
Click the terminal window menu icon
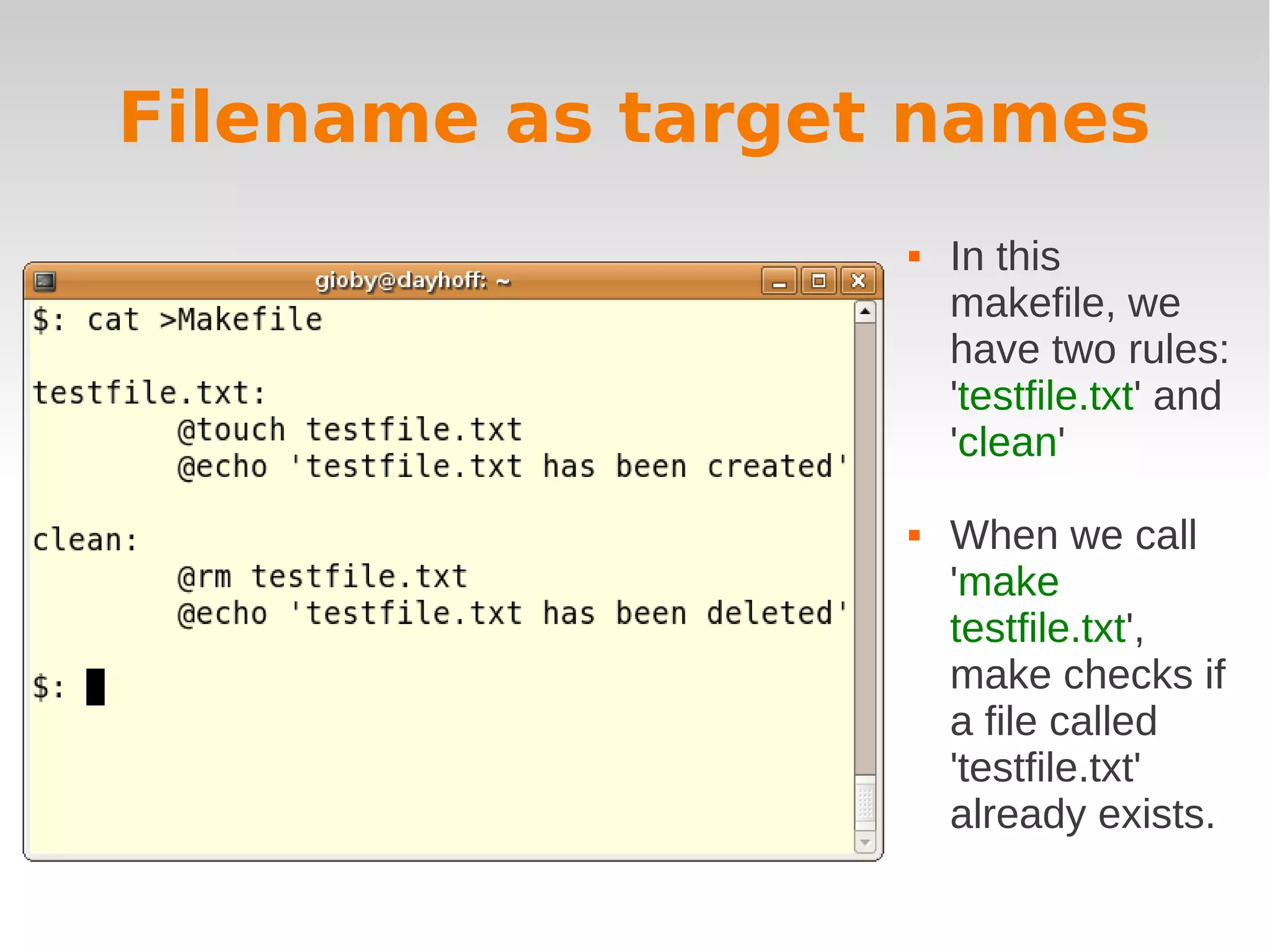pyautogui.click(x=45, y=281)
